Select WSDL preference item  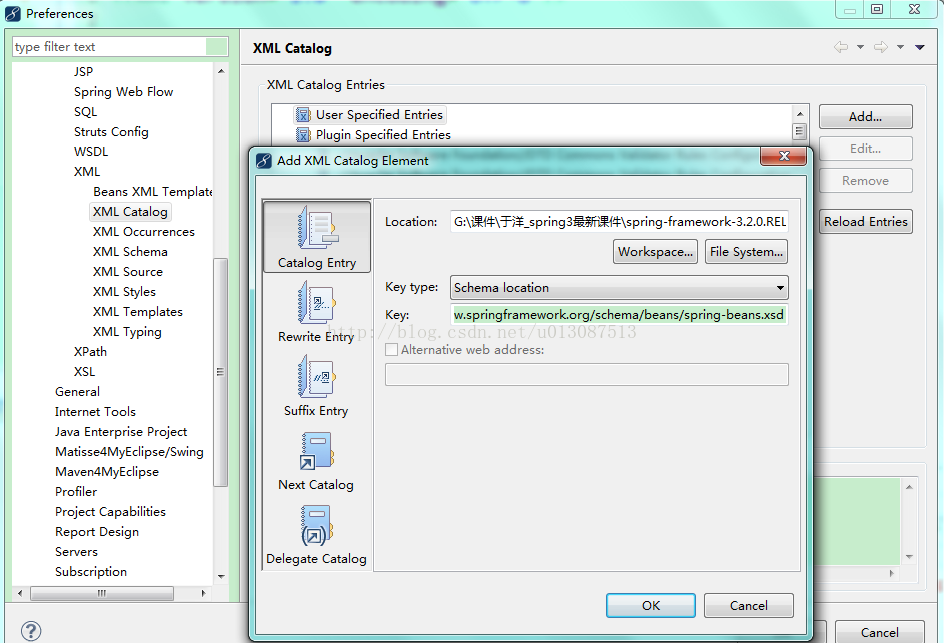[91, 151]
